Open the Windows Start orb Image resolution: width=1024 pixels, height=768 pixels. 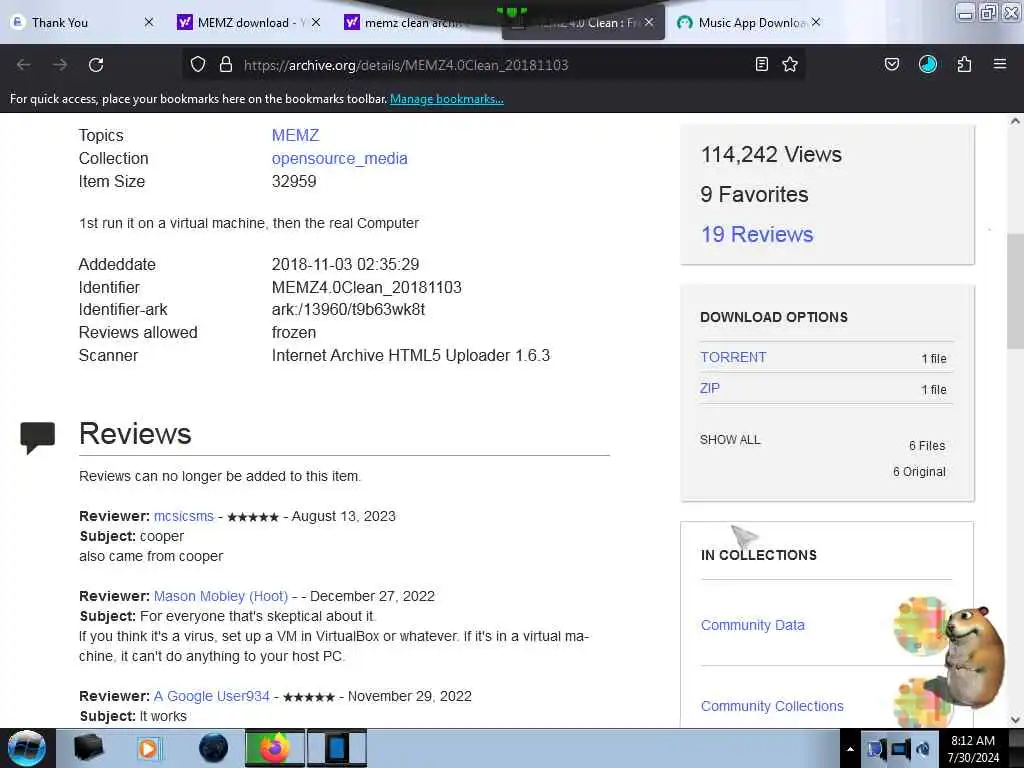click(x=27, y=748)
